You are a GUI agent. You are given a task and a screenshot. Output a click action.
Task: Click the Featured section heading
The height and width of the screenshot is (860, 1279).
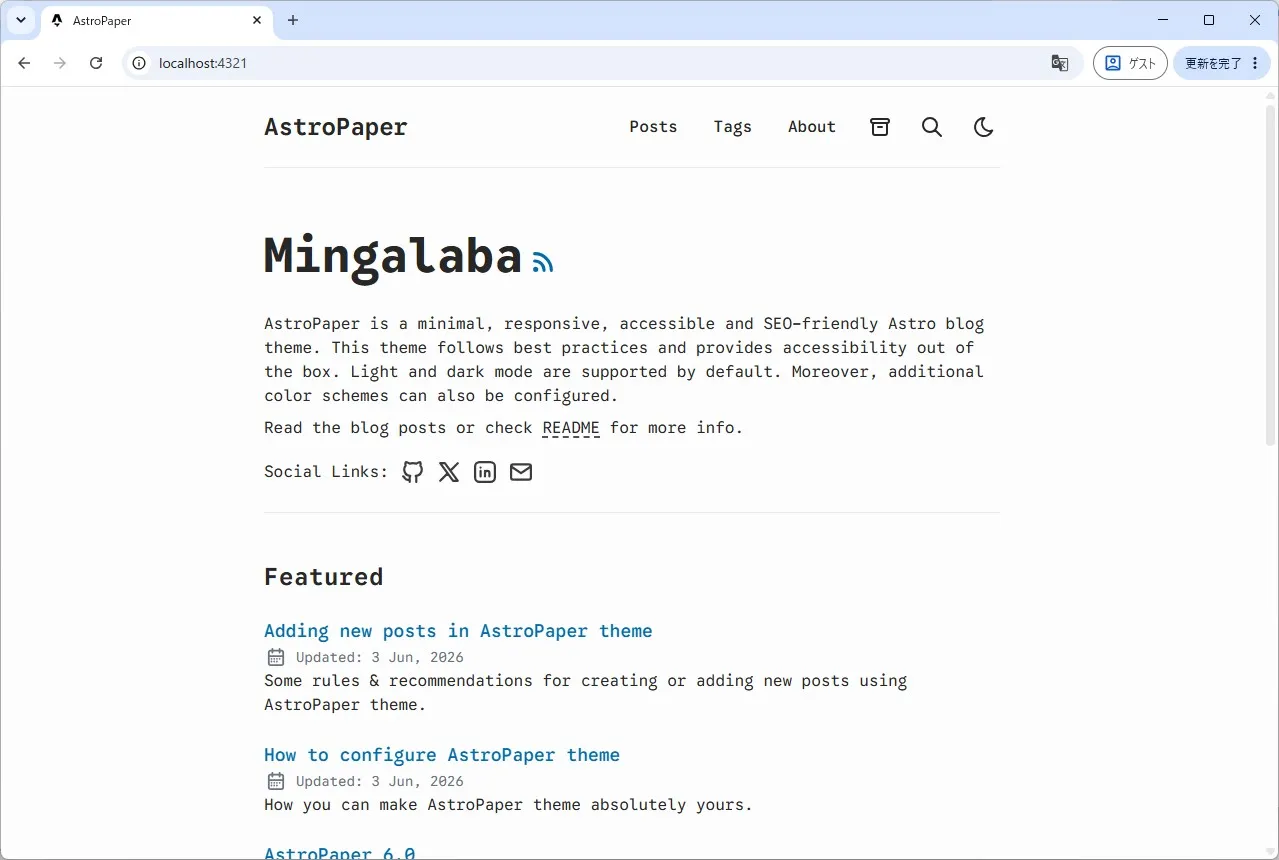tap(324, 577)
